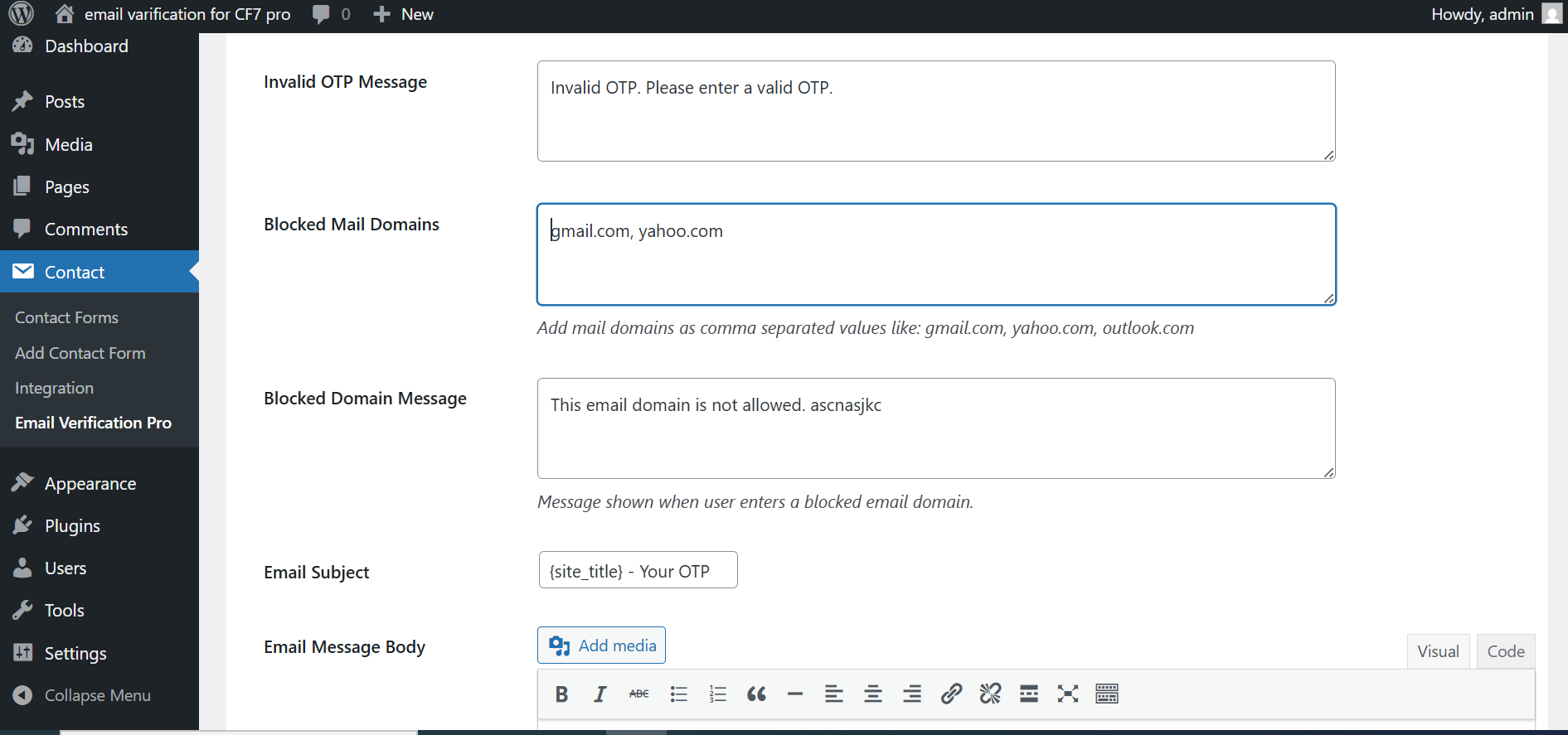Open the comments bubble in admin bar

[331, 14]
